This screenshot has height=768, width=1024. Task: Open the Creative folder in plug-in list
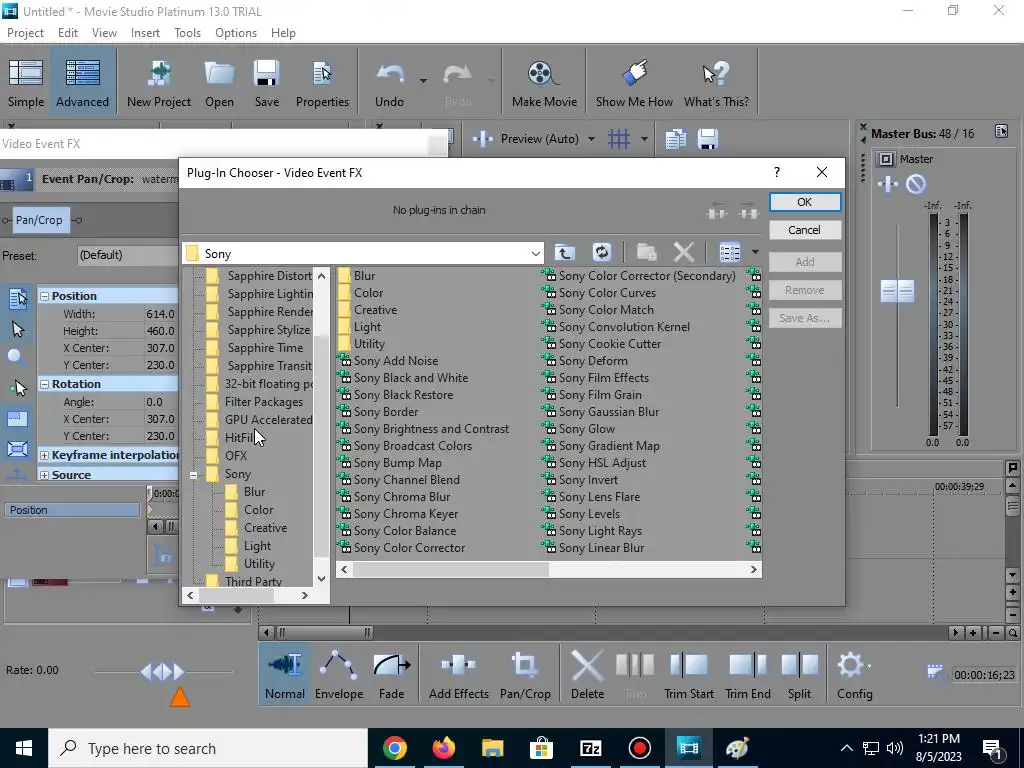coord(375,310)
